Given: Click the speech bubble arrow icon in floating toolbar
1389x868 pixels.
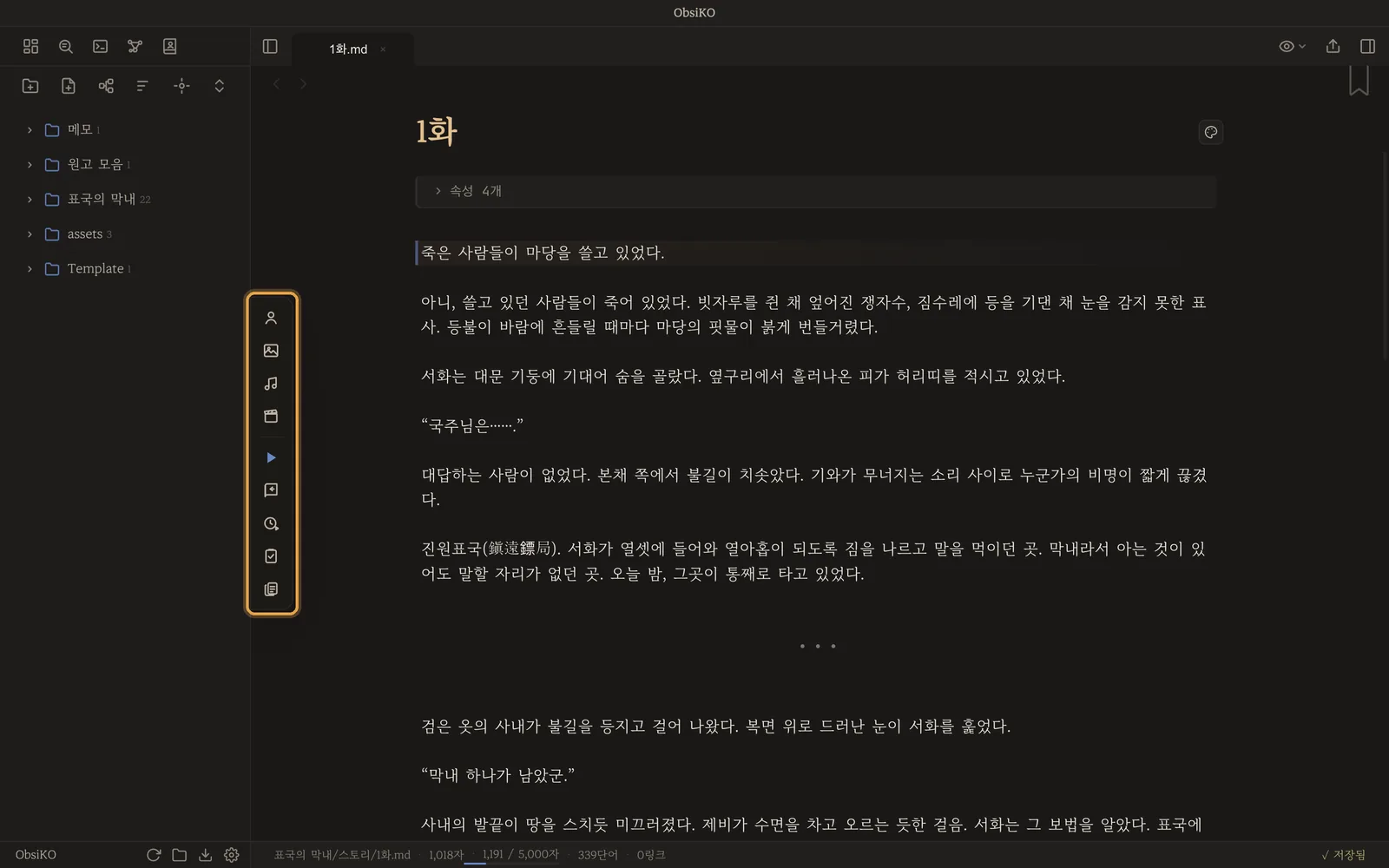Looking at the screenshot, I should (271, 490).
